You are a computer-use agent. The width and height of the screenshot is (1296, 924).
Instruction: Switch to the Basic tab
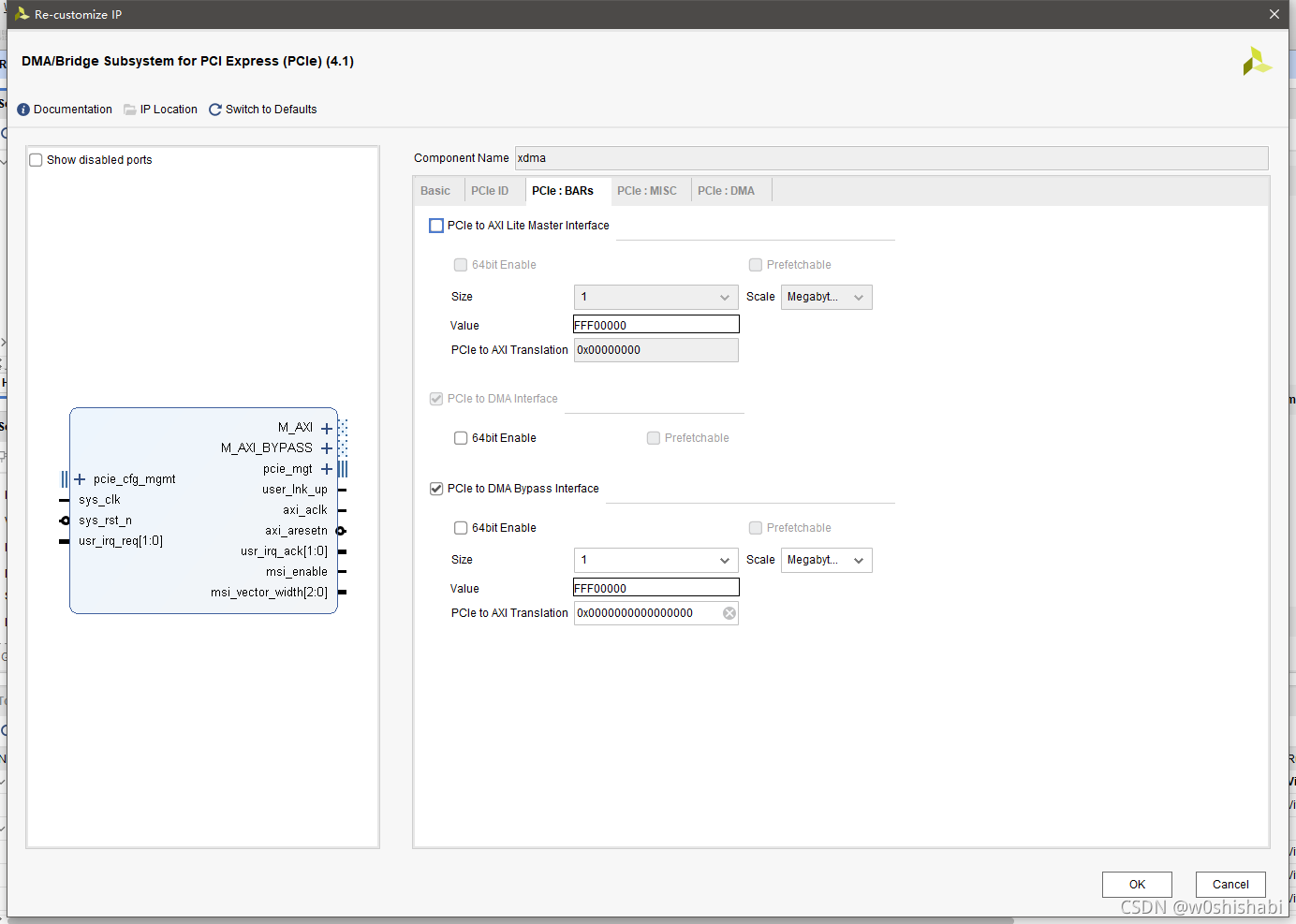[435, 191]
